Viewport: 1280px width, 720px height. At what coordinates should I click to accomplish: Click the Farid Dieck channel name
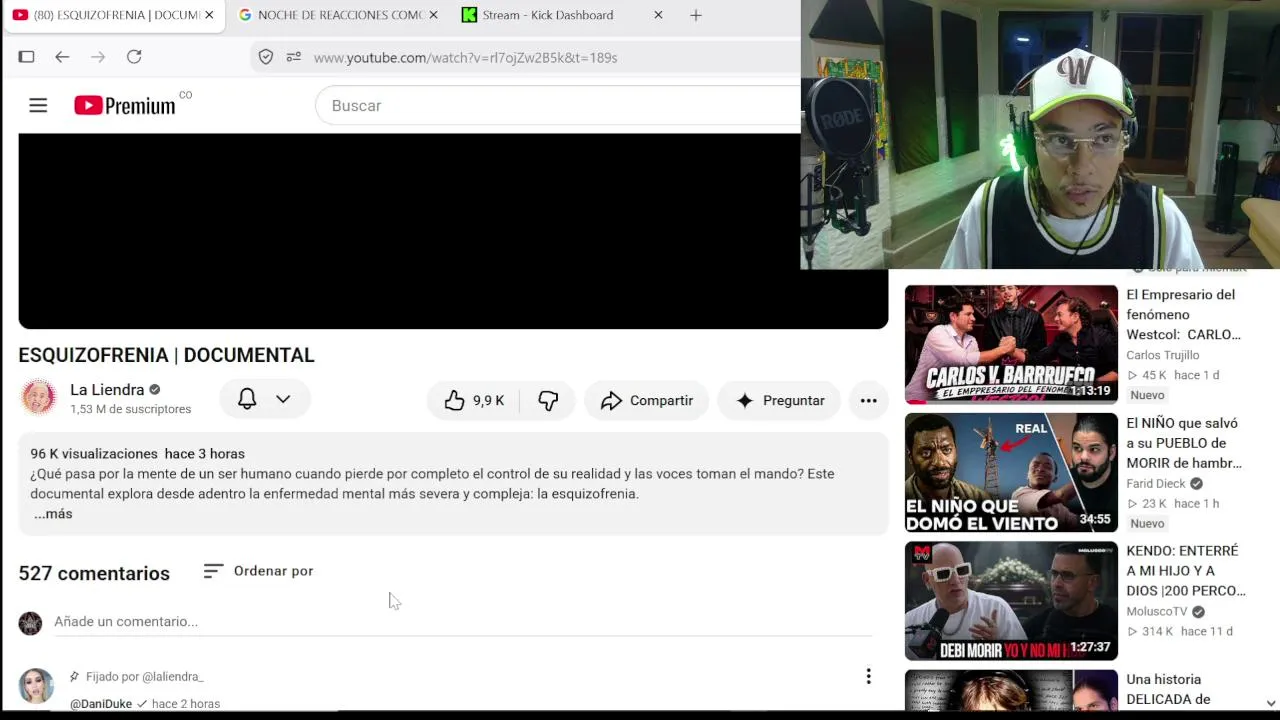pos(1156,483)
